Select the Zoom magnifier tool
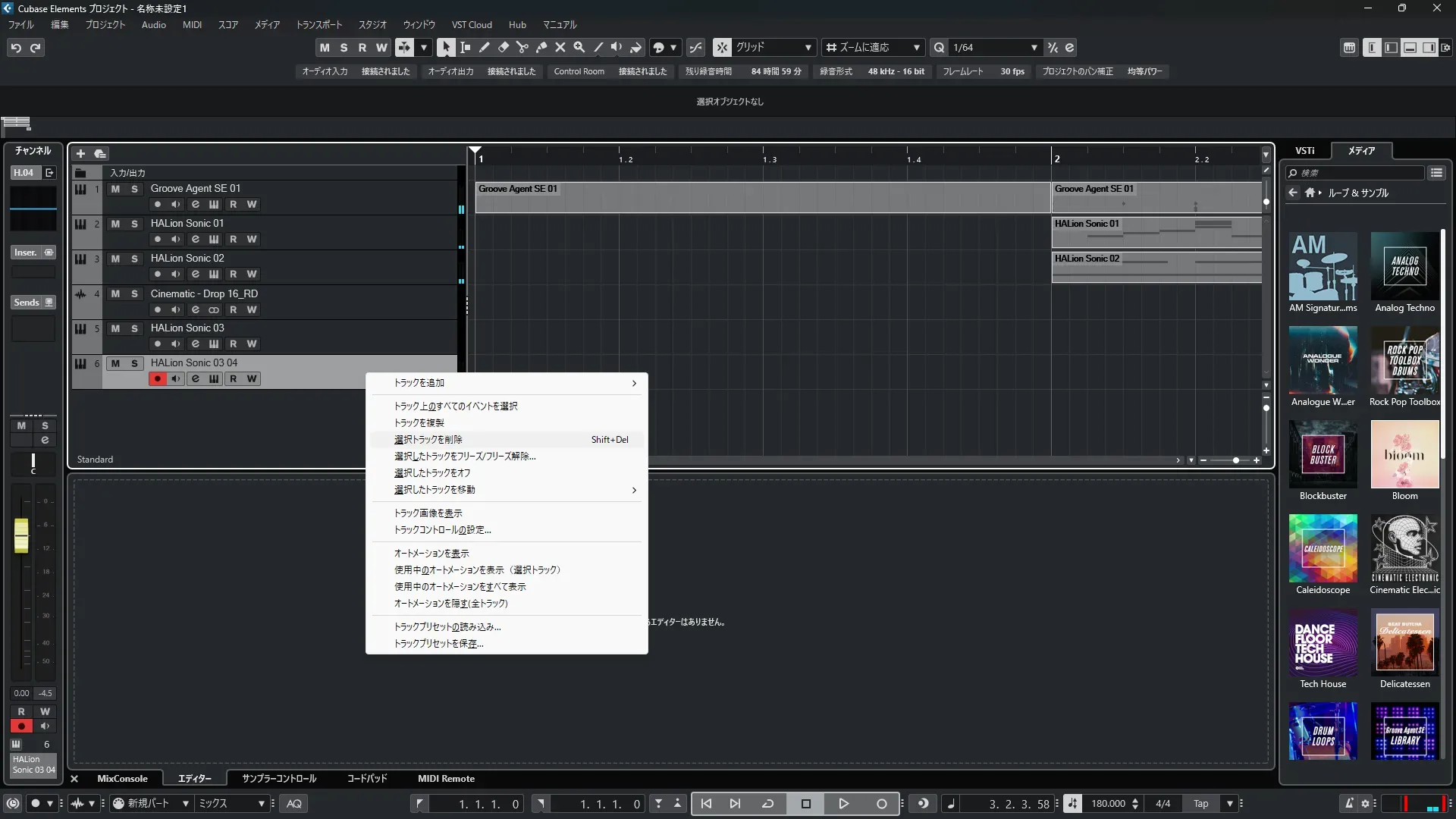The height and width of the screenshot is (819, 1456). tap(579, 47)
